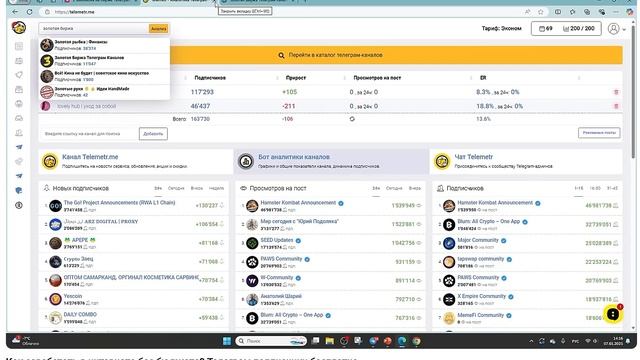Open File Explorer from the taskbar
The image size is (640, 360).
point(330,341)
